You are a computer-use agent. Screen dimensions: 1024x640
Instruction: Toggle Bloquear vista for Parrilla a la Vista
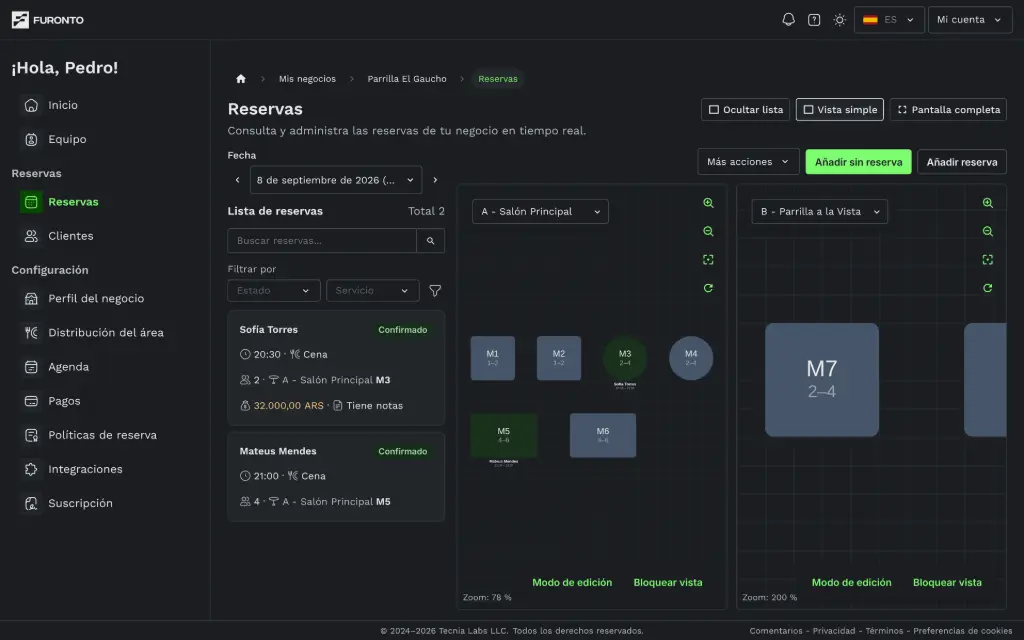click(947, 583)
